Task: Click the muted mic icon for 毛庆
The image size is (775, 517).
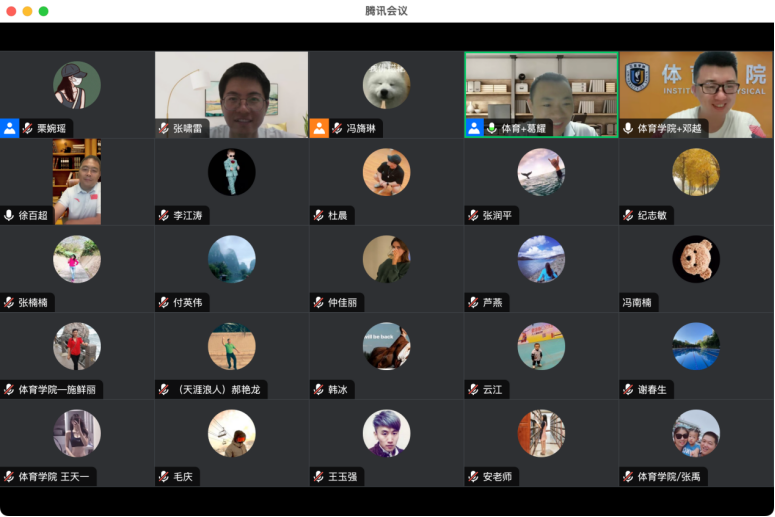Action: (x=164, y=477)
